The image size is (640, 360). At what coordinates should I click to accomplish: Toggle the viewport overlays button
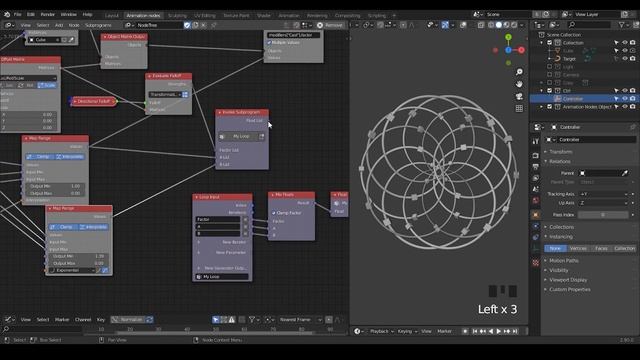pyautogui.click(x=463, y=25)
